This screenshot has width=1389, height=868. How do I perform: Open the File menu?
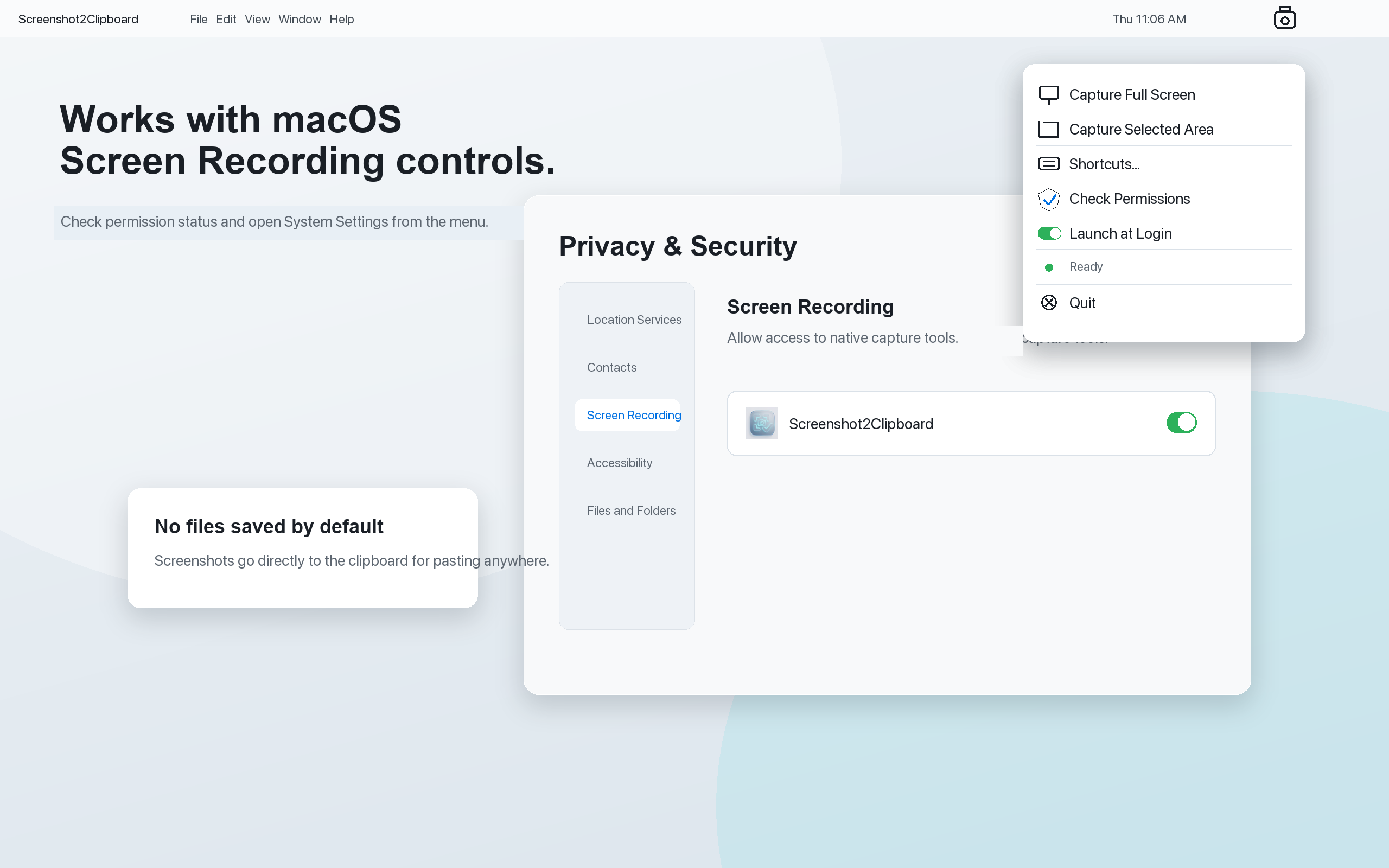(199, 19)
